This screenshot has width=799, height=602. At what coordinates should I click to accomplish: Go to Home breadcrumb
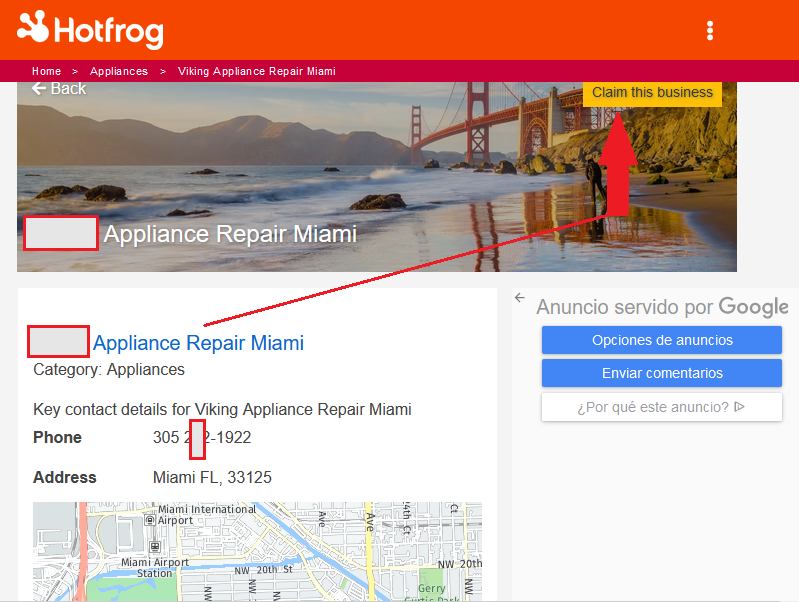[x=46, y=71]
